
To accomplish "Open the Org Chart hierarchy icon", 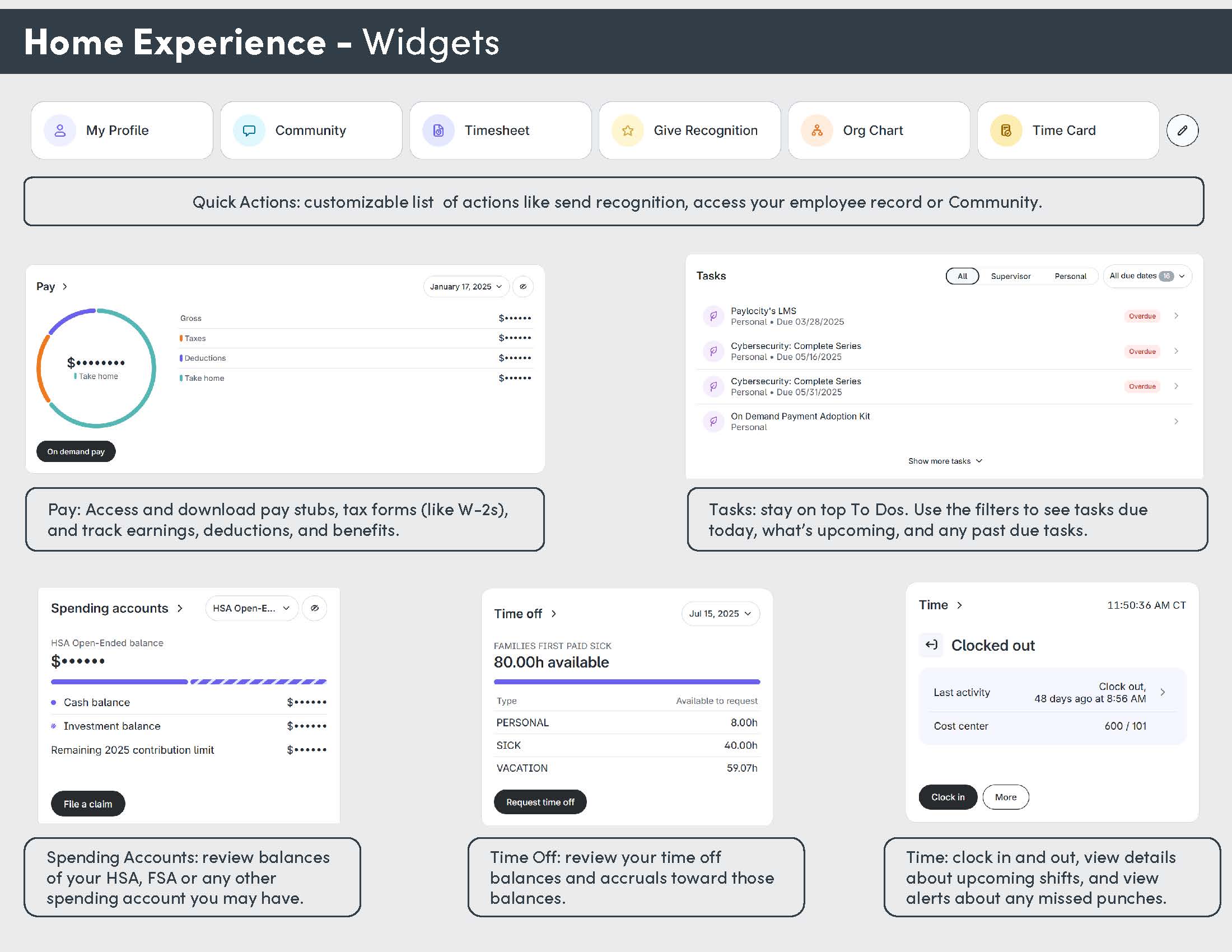I will [817, 130].
